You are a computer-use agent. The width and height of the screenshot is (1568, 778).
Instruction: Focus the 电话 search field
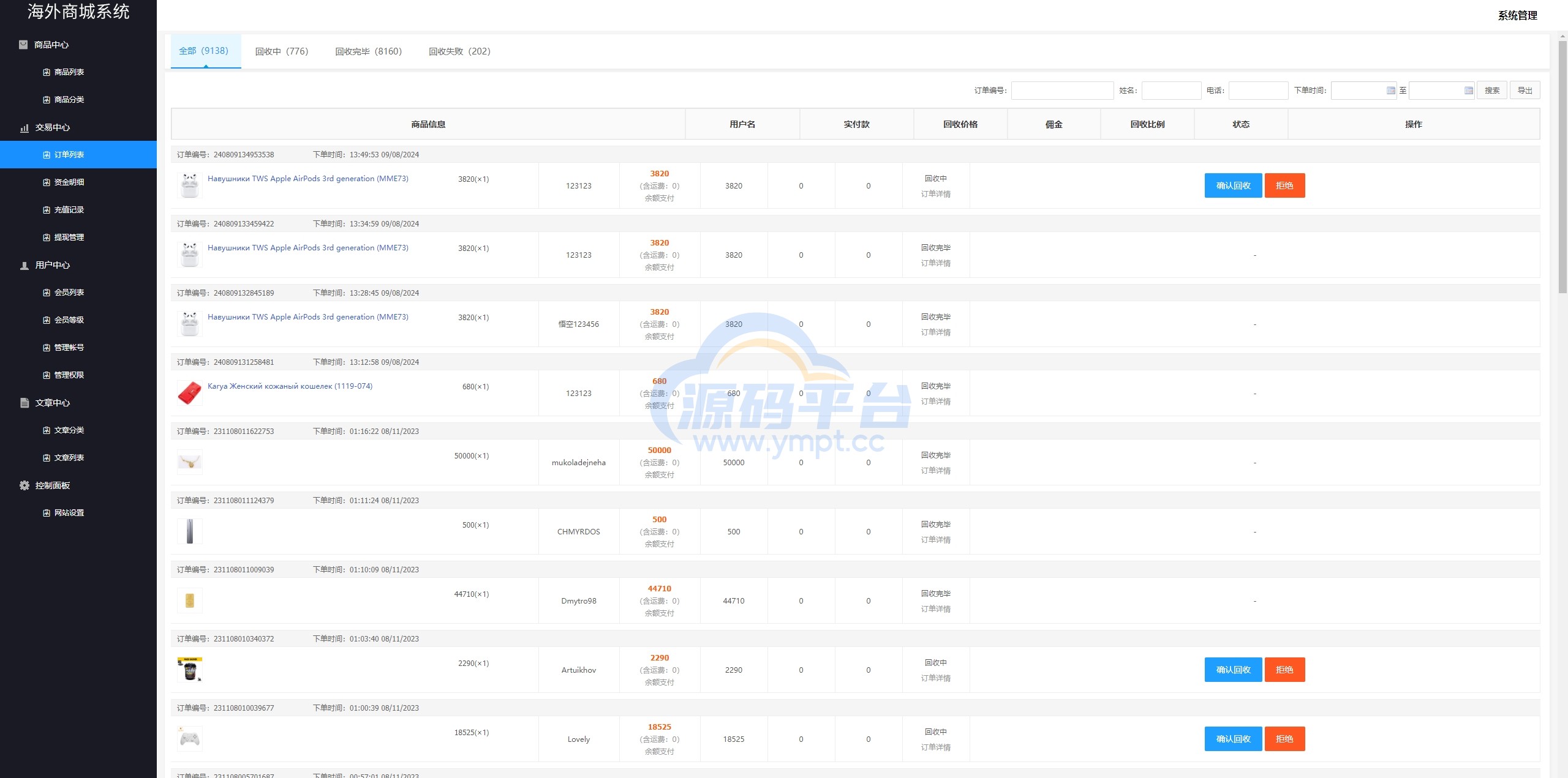point(1258,91)
